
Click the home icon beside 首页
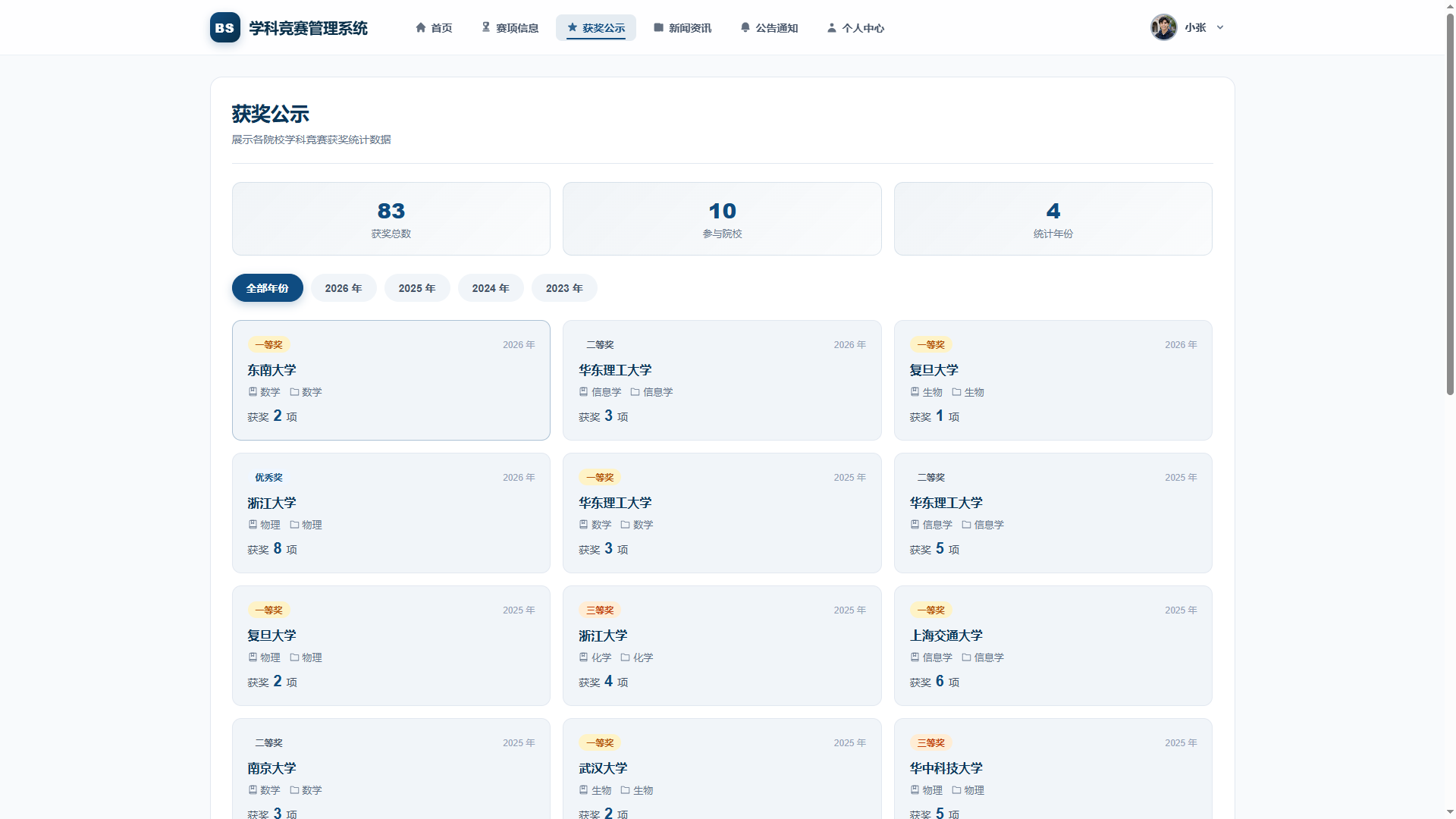421,27
